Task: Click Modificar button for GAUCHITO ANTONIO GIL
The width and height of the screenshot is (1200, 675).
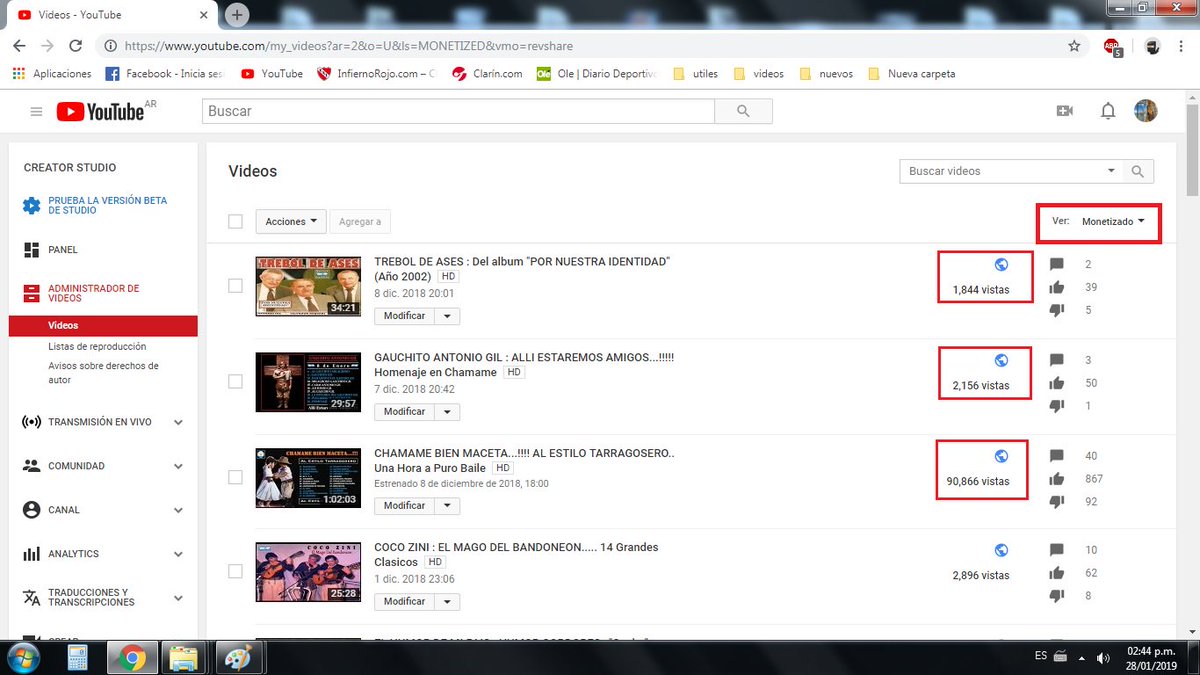Action: (x=404, y=412)
